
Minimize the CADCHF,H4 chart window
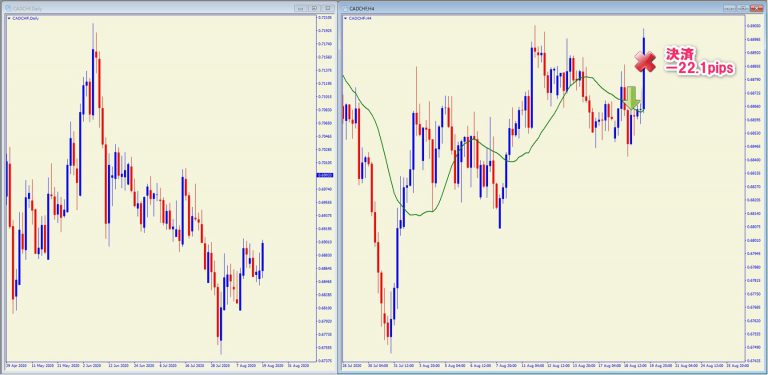pyautogui.click(x=730, y=8)
